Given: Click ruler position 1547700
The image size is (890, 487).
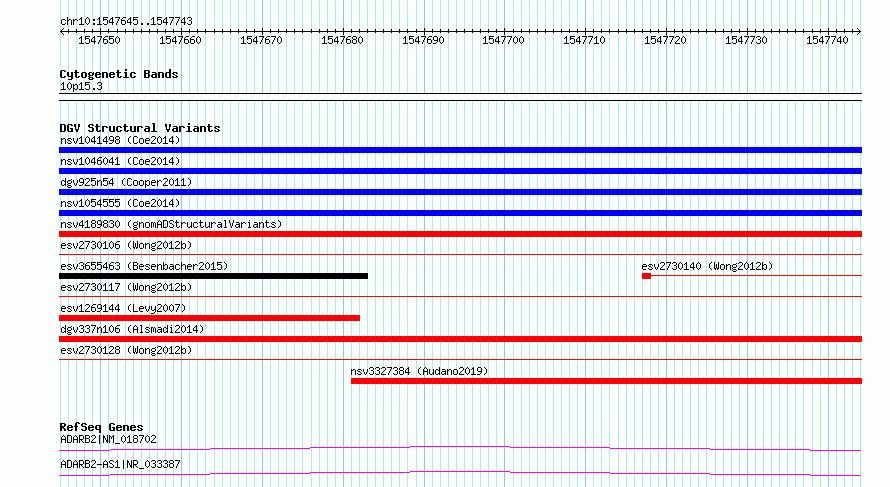Looking at the screenshot, I should tap(503, 40).
